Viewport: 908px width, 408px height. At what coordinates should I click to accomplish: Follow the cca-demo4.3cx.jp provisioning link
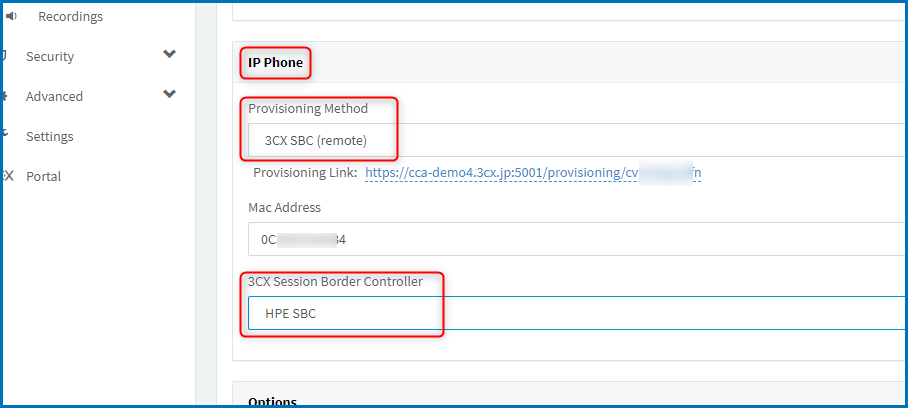click(x=533, y=172)
